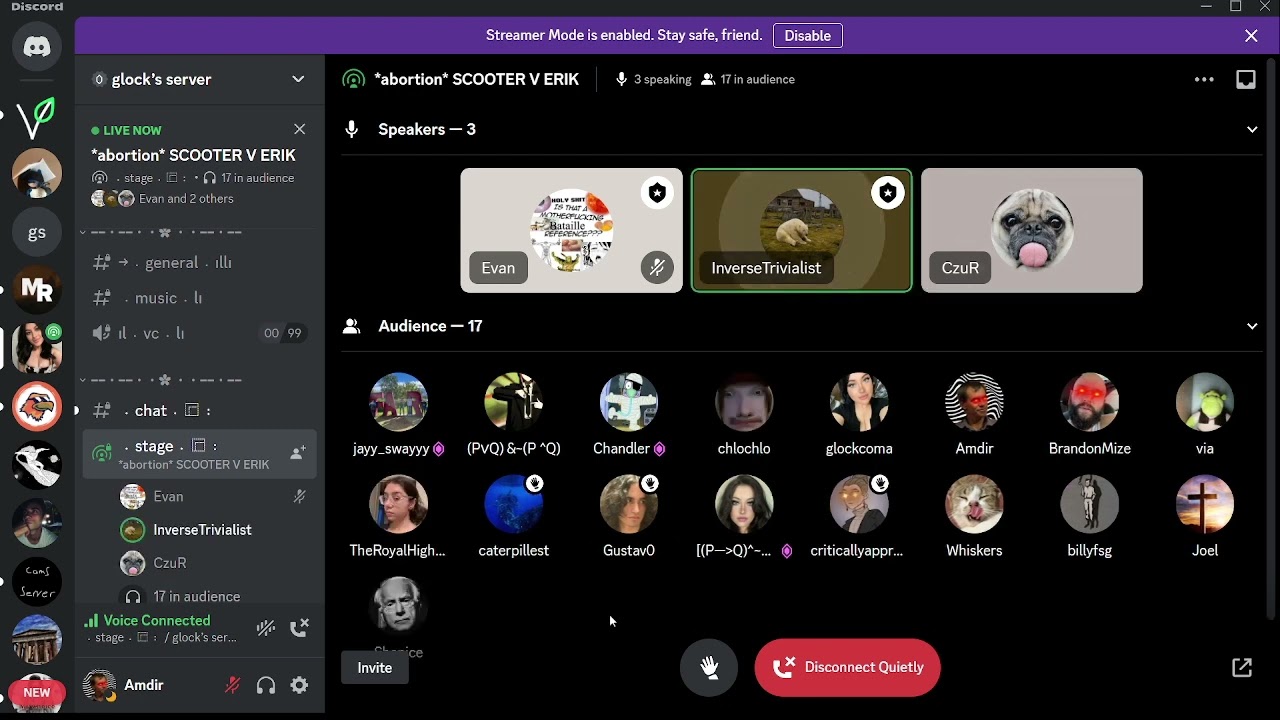Click Evan's muted microphone indicator

(657, 268)
